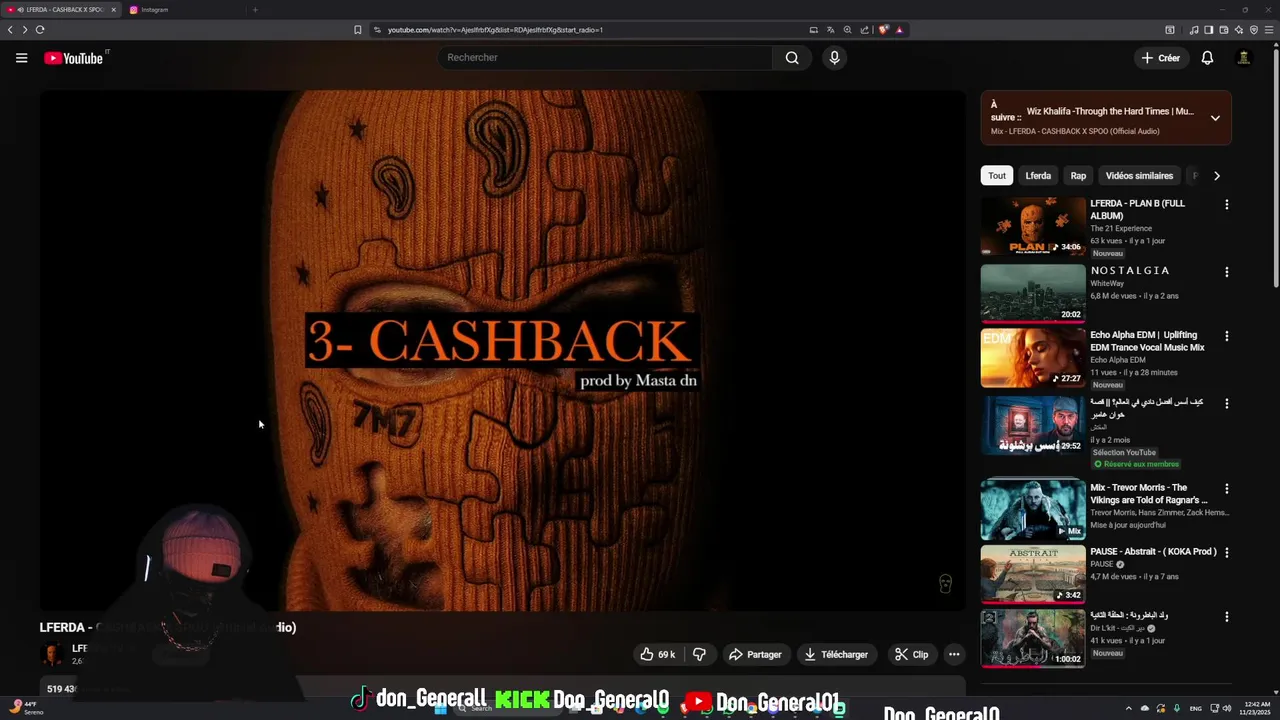Open the site settings icon beside the URL

(377, 30)
